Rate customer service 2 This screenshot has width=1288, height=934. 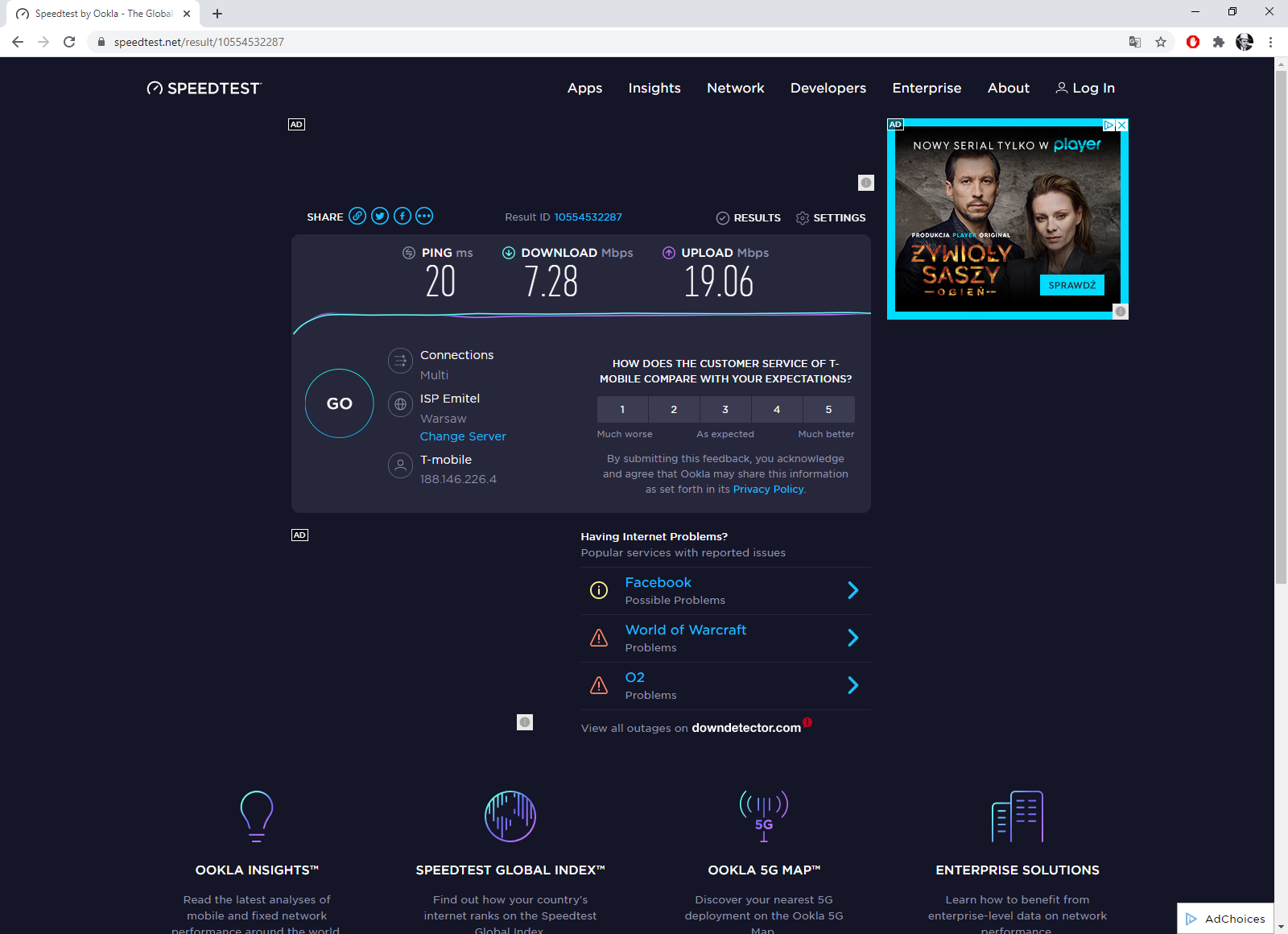point(674,410)
